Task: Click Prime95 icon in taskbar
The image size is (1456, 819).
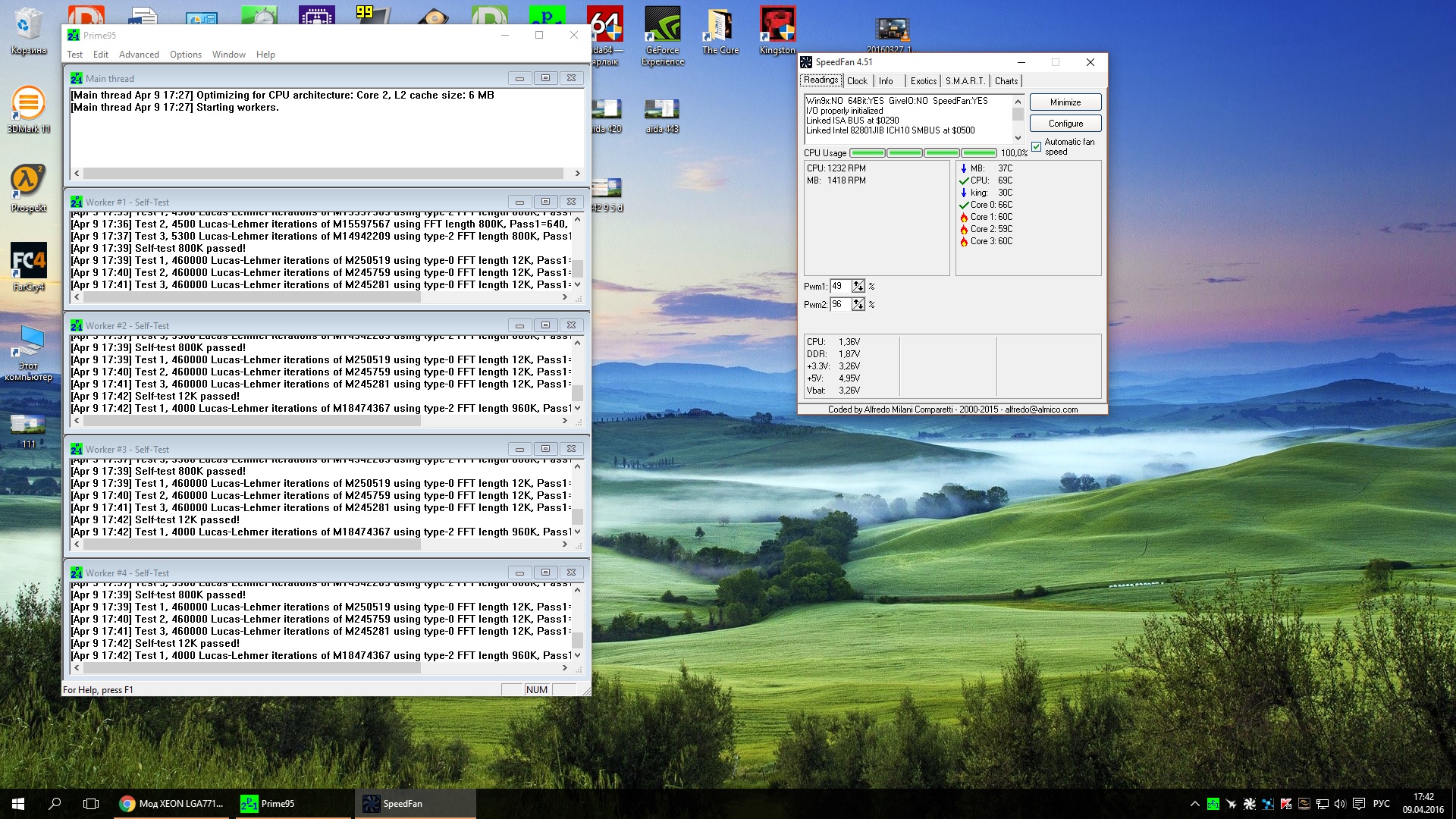Action: (x=268, y=803)
